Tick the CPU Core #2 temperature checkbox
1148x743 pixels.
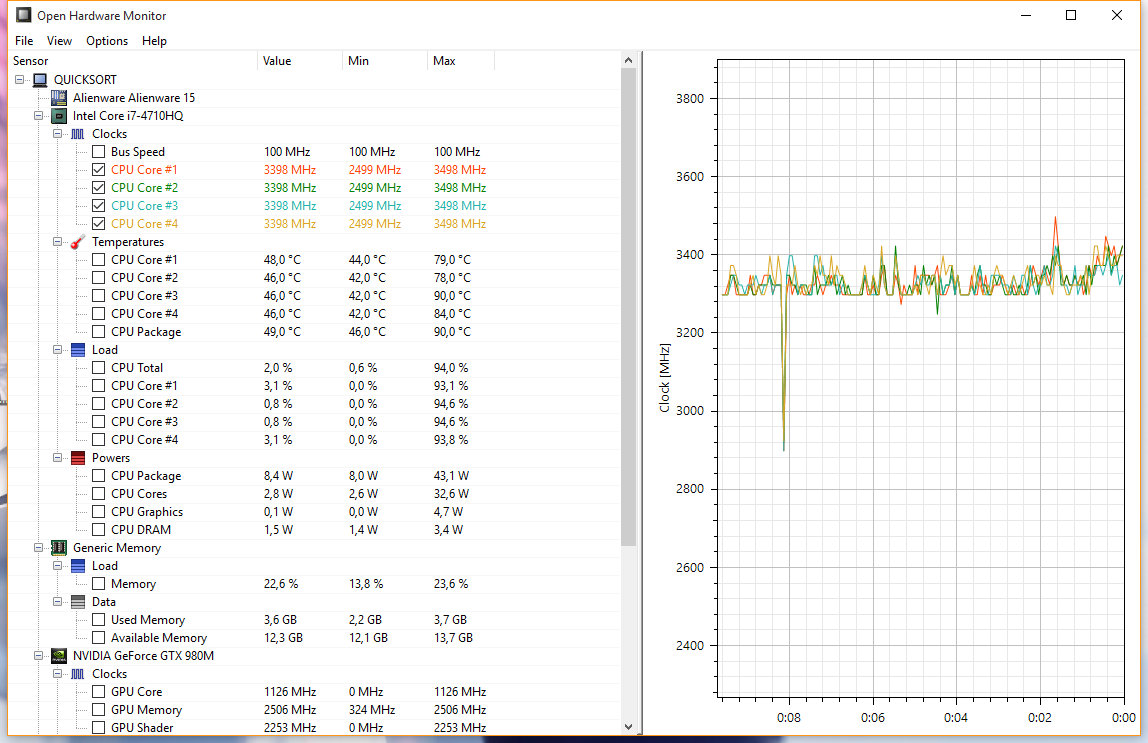[99, 277]
